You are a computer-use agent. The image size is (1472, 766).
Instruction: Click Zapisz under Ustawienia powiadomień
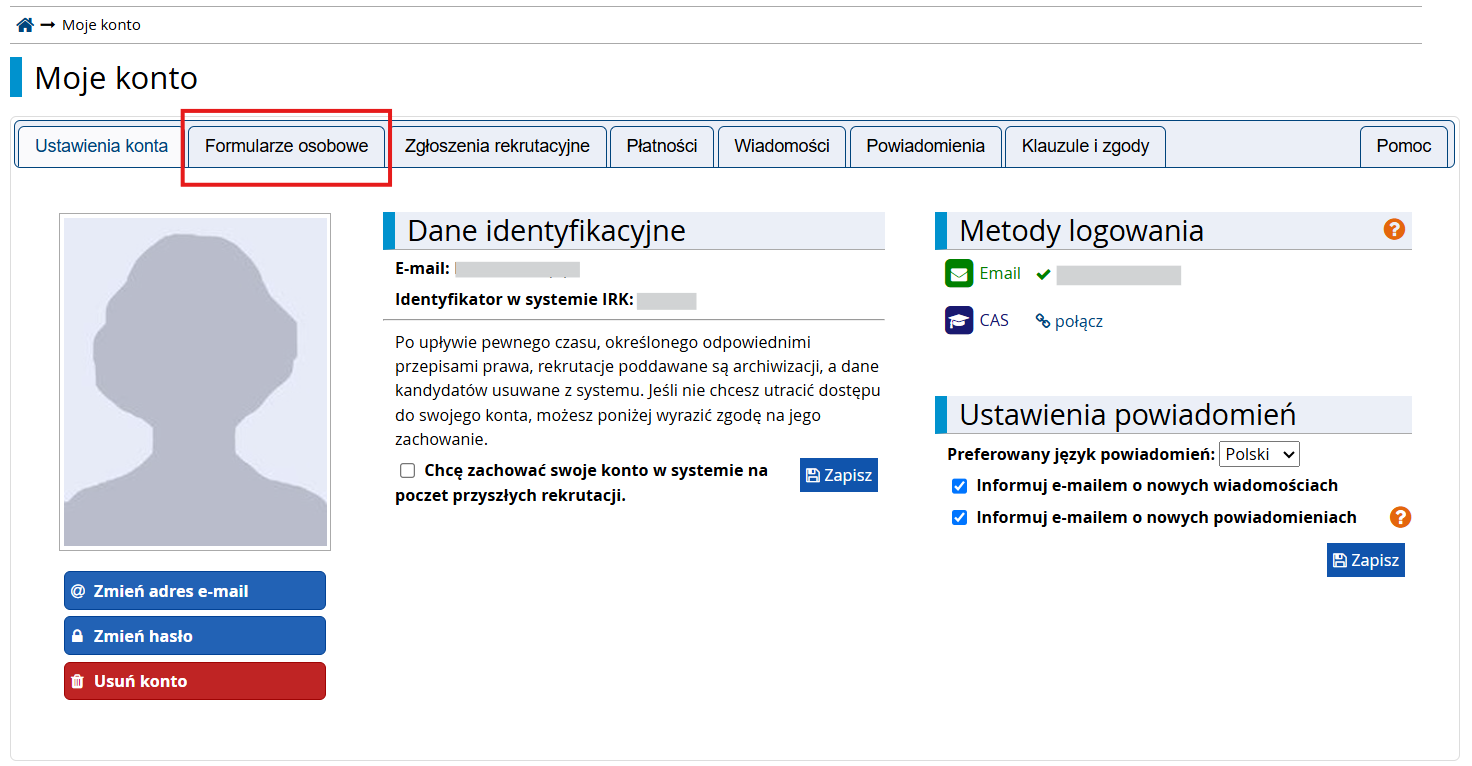pos(1366,560)
